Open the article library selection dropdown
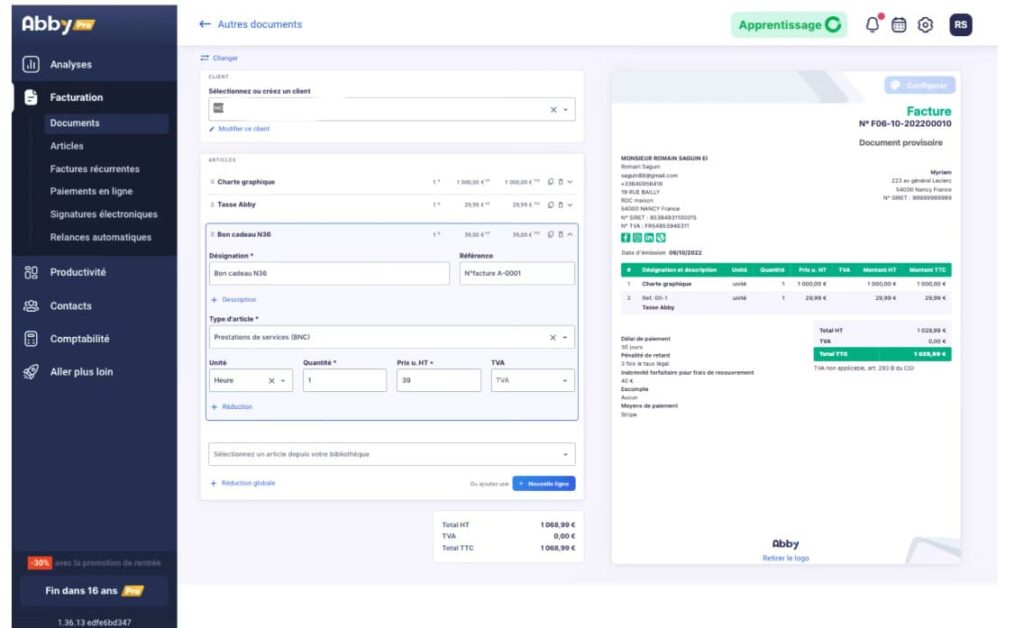This screenshot has width=1024, height=628. [x=392, y=454]
